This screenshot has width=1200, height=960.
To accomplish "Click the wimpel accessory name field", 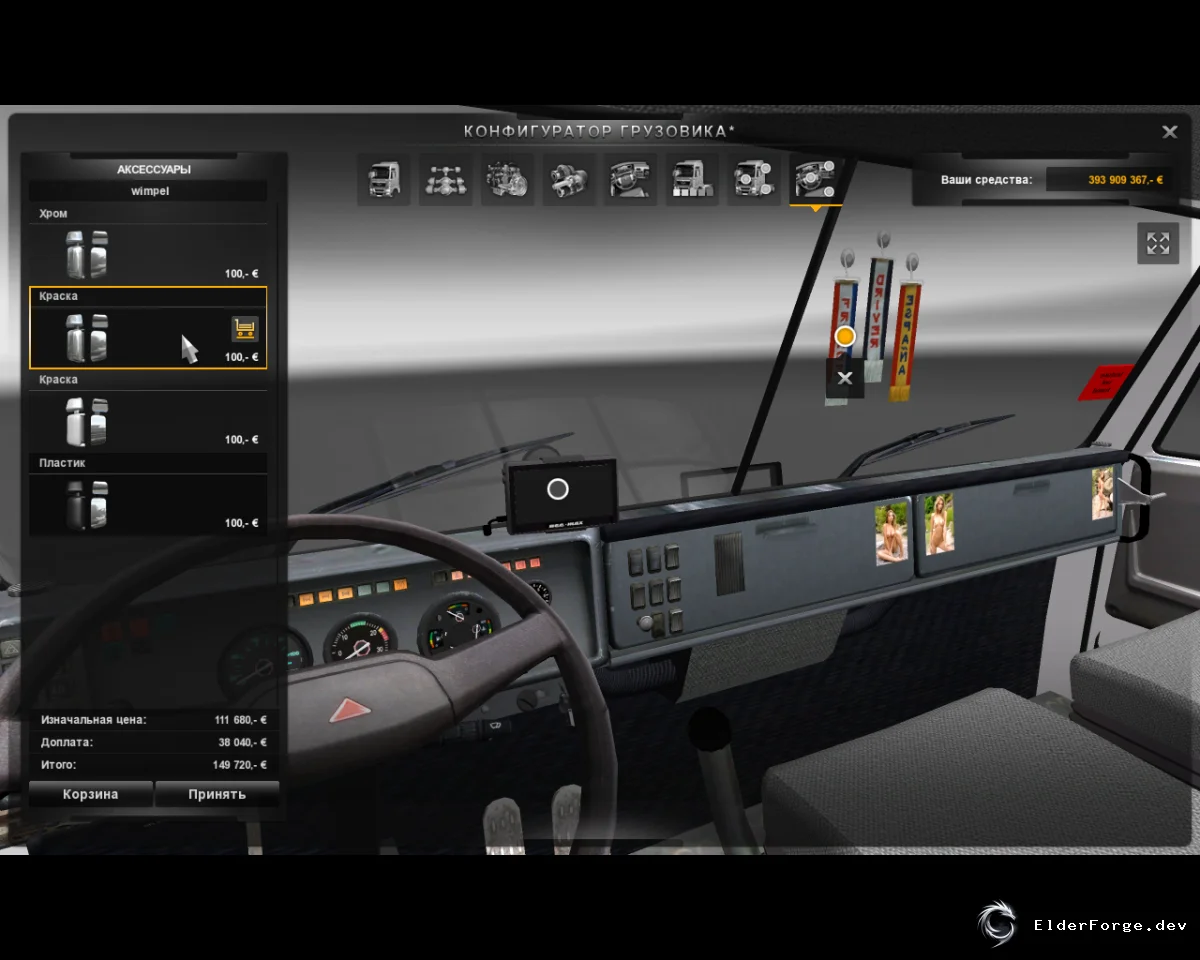I will (148, 191).
